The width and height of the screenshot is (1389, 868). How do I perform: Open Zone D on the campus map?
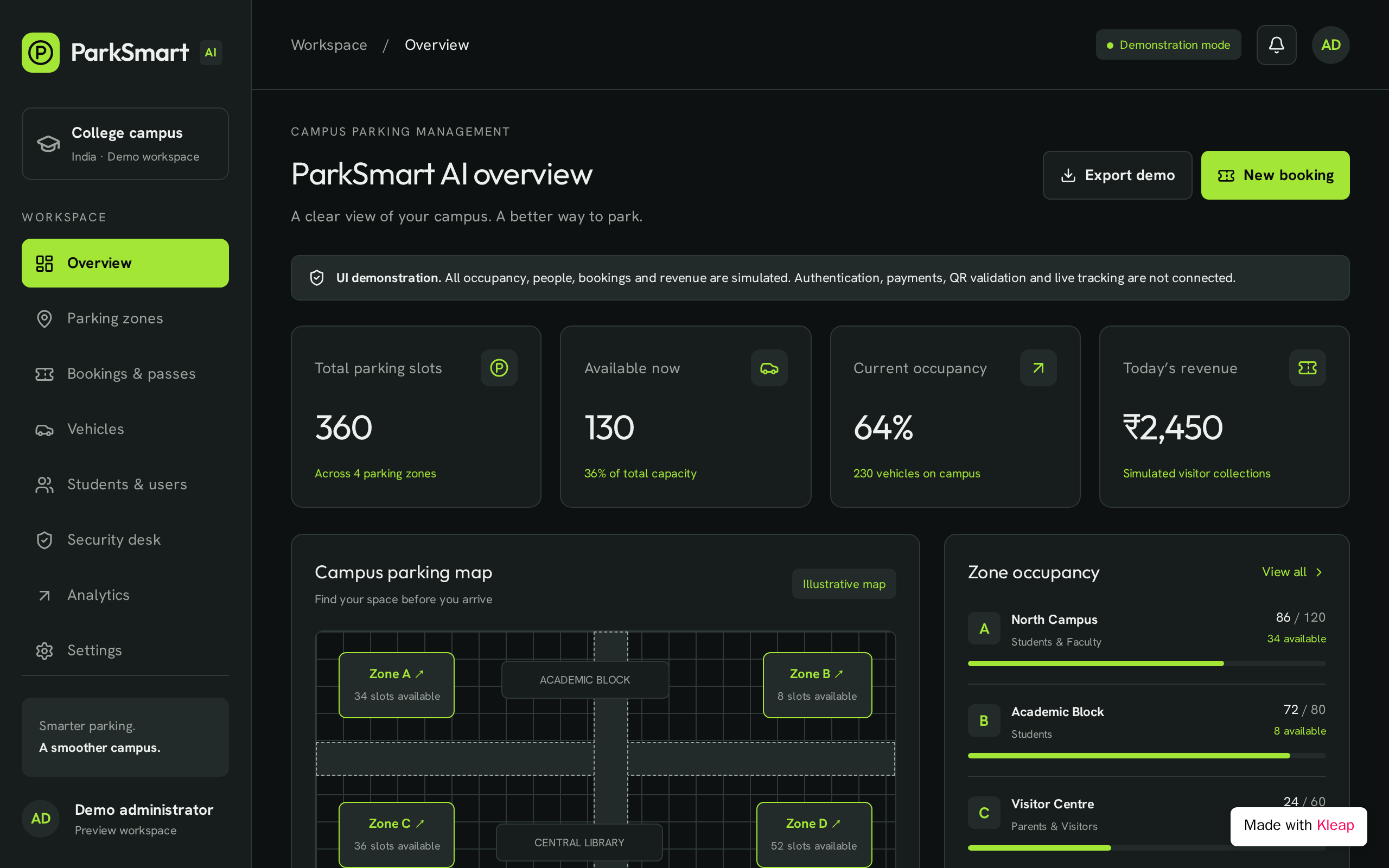pyautogui.click(x=814, y=835)
